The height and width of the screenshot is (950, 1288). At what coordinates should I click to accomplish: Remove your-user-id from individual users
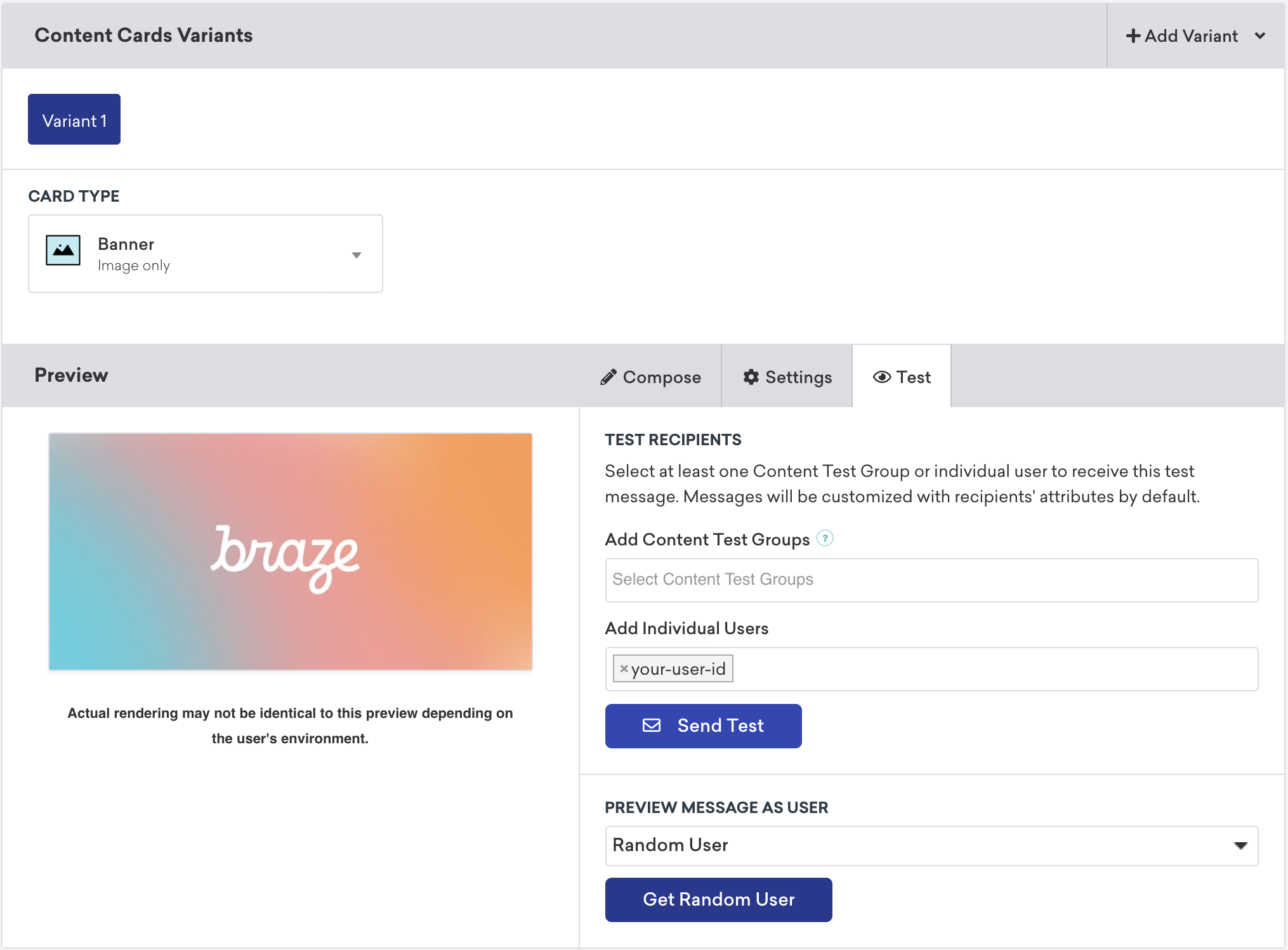point(622,668)
